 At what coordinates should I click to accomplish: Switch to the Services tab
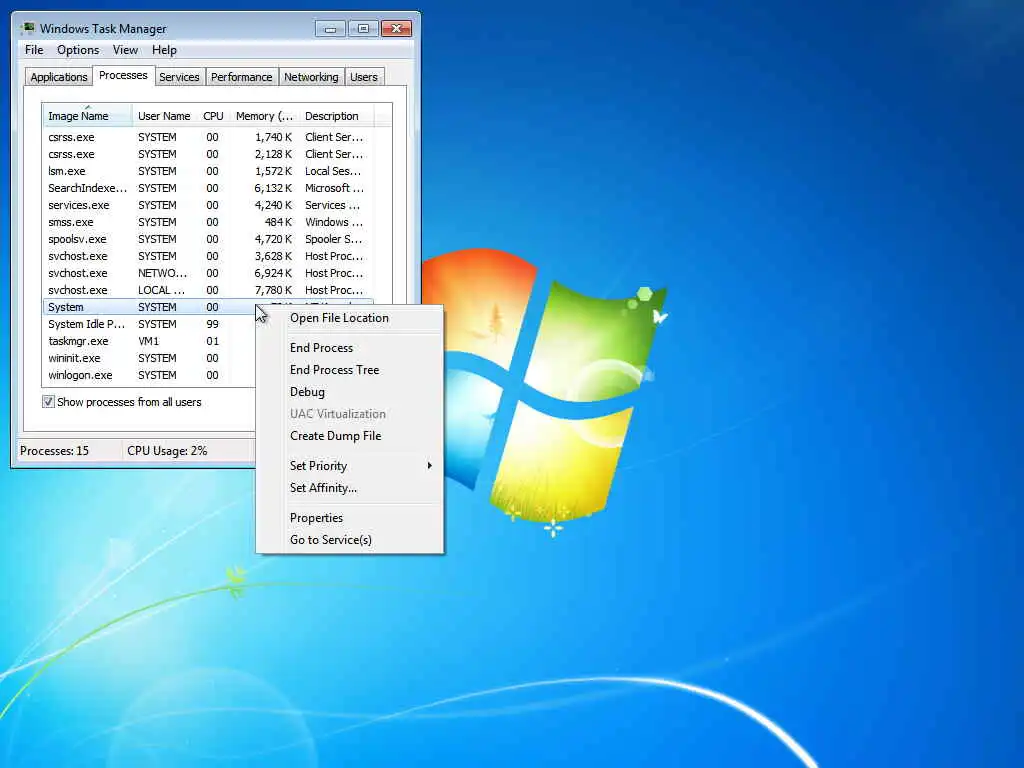pos(179,77)
